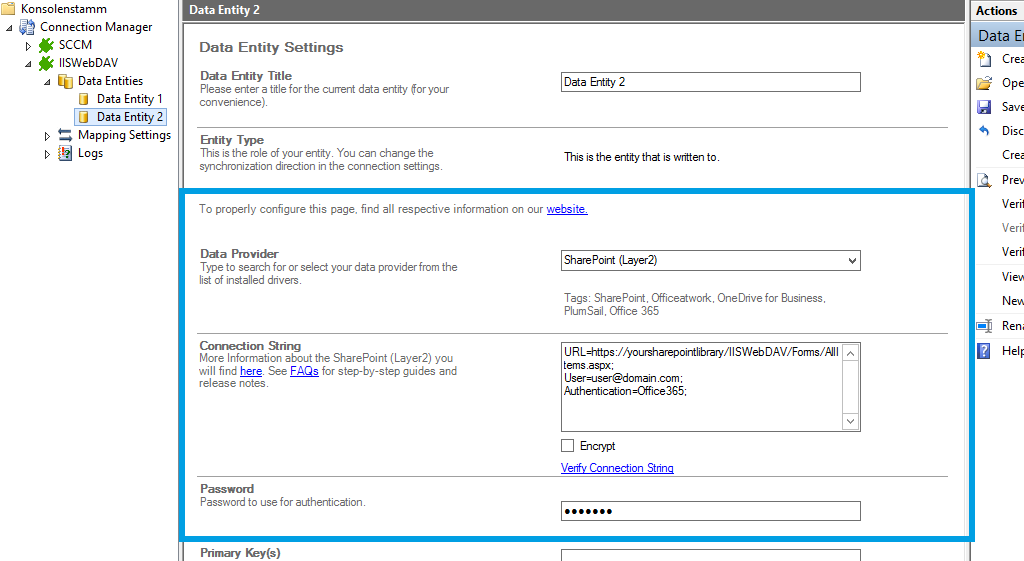
Task: Click the Password input field
Action: tap(710, 511)
